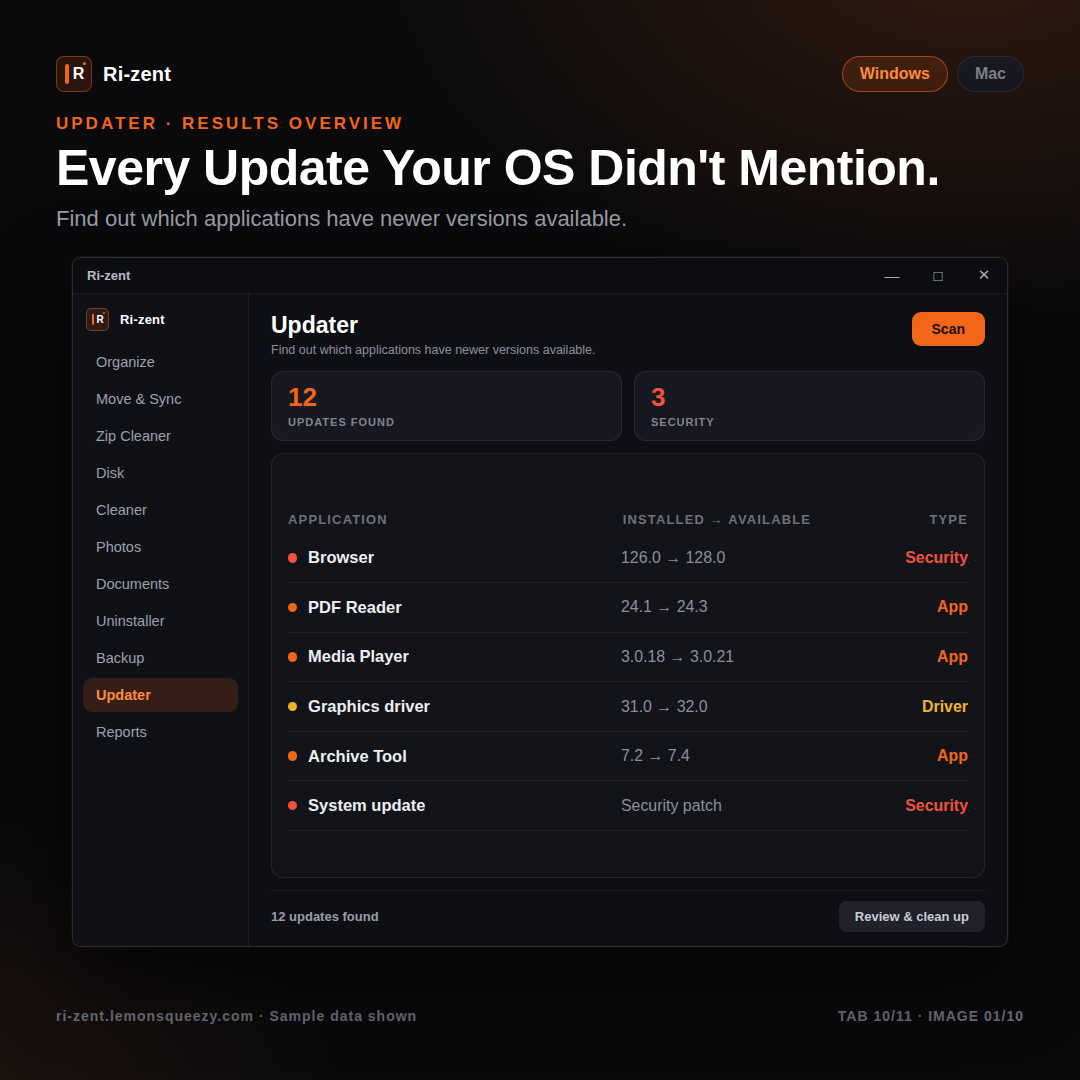Open the 3 Security card
The image size is (1080, 1080).
(x=809, y=406)
